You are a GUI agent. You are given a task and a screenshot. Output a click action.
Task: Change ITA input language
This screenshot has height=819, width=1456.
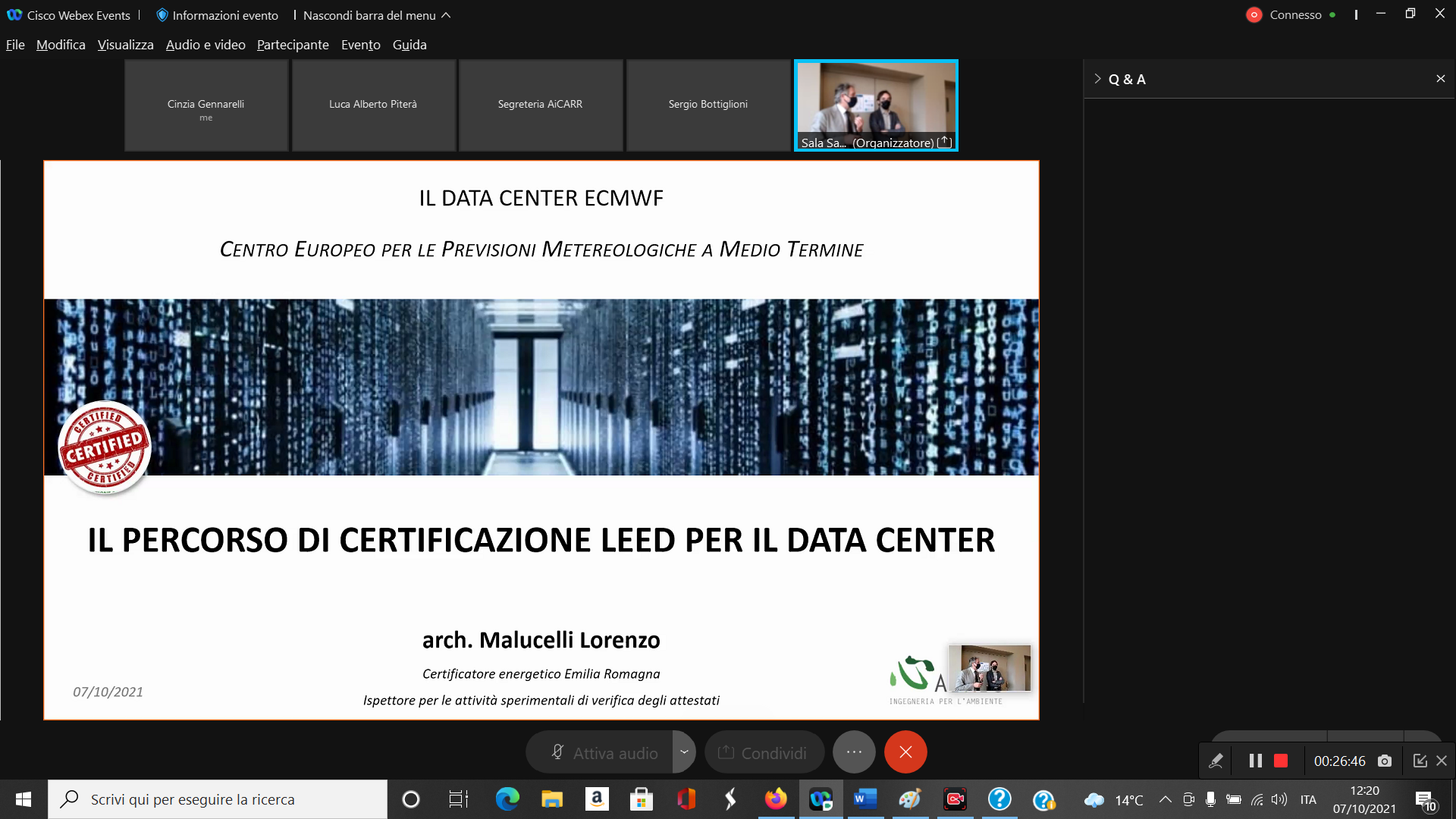coord(1308,799)
